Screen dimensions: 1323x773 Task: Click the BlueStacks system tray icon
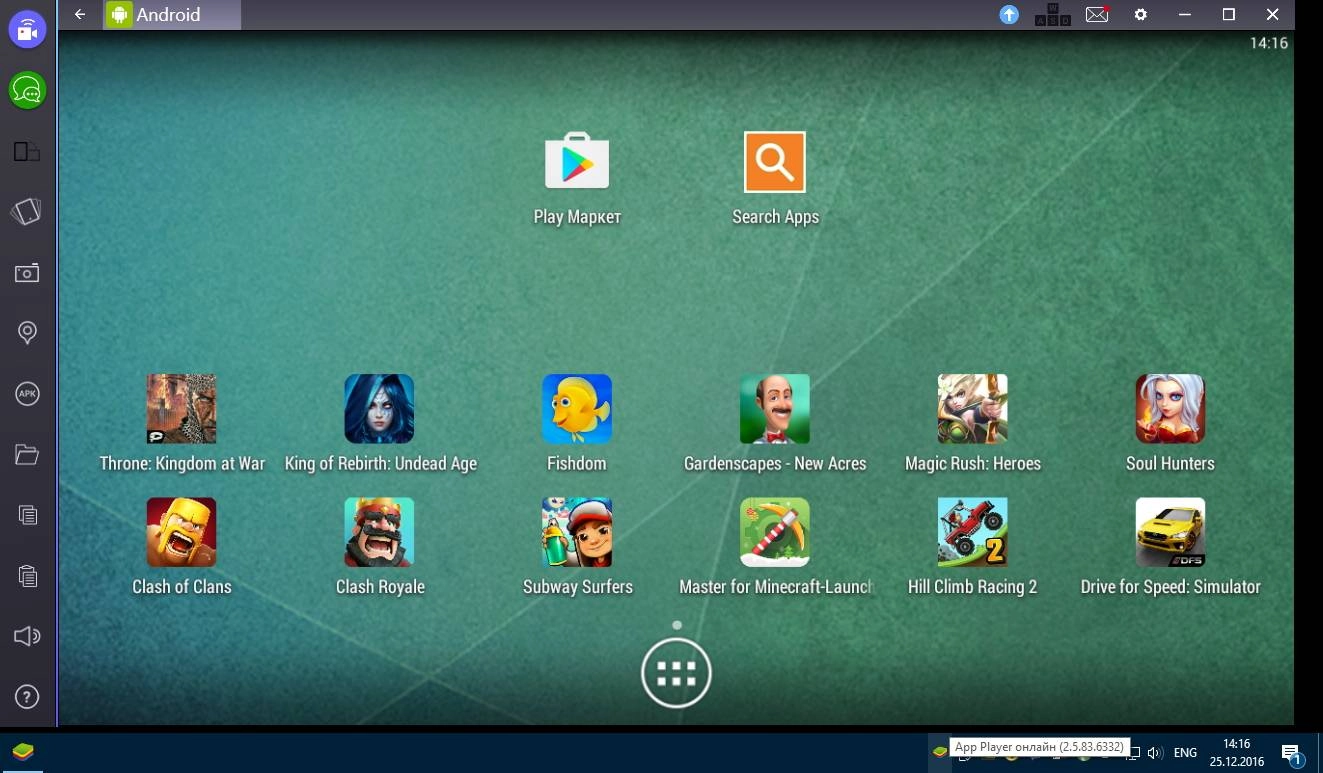tap(940, 752)
